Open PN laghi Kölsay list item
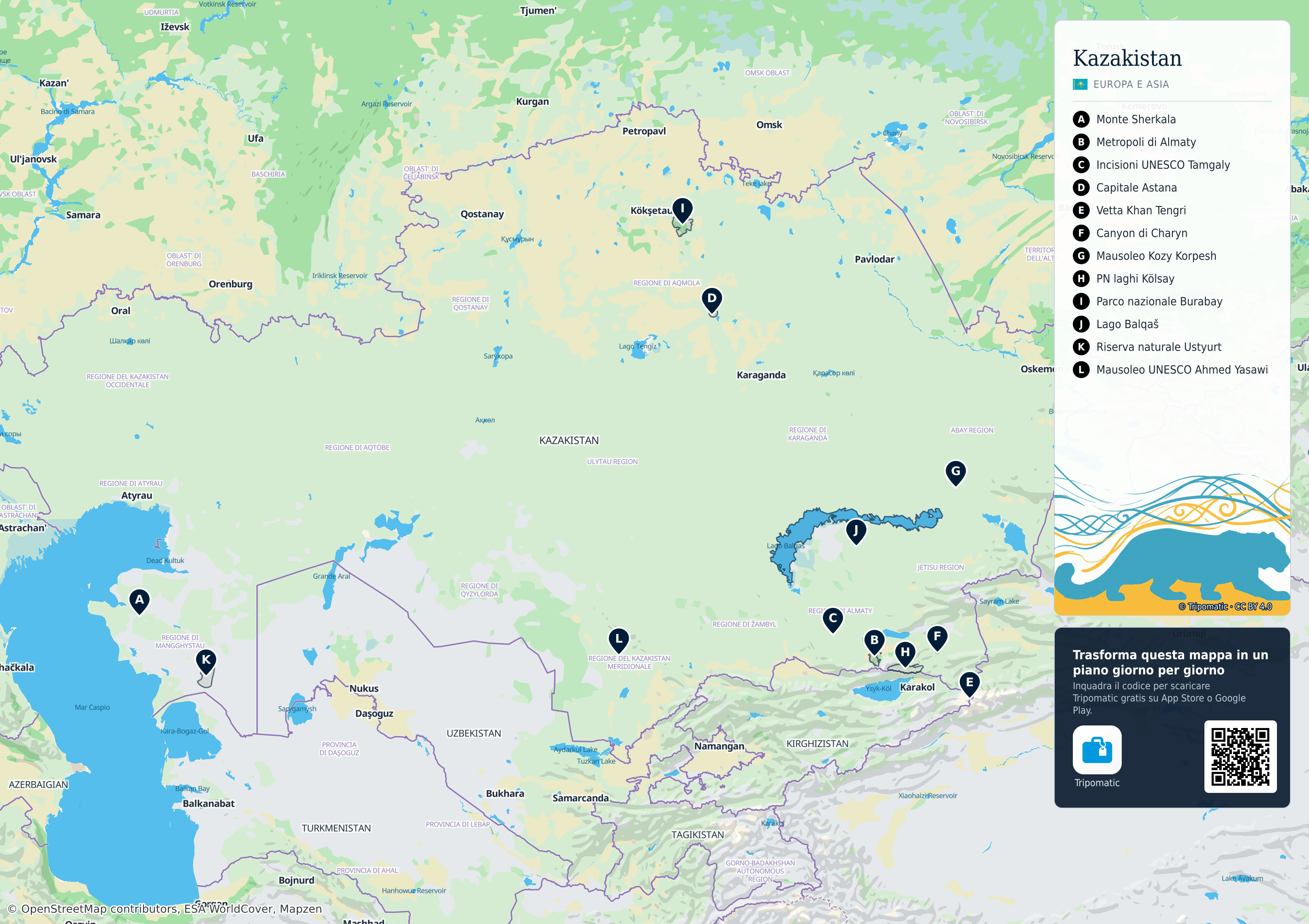 (x=1135, y=279)
